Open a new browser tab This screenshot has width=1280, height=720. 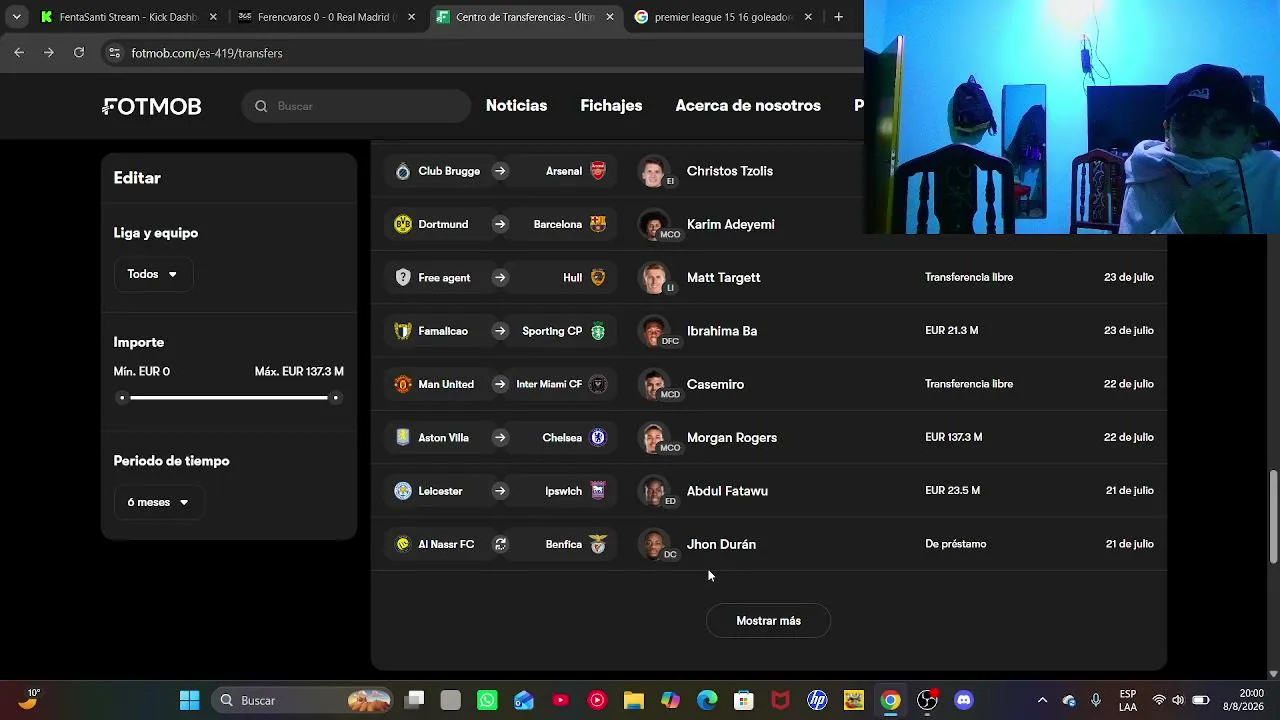click(838, 17)
